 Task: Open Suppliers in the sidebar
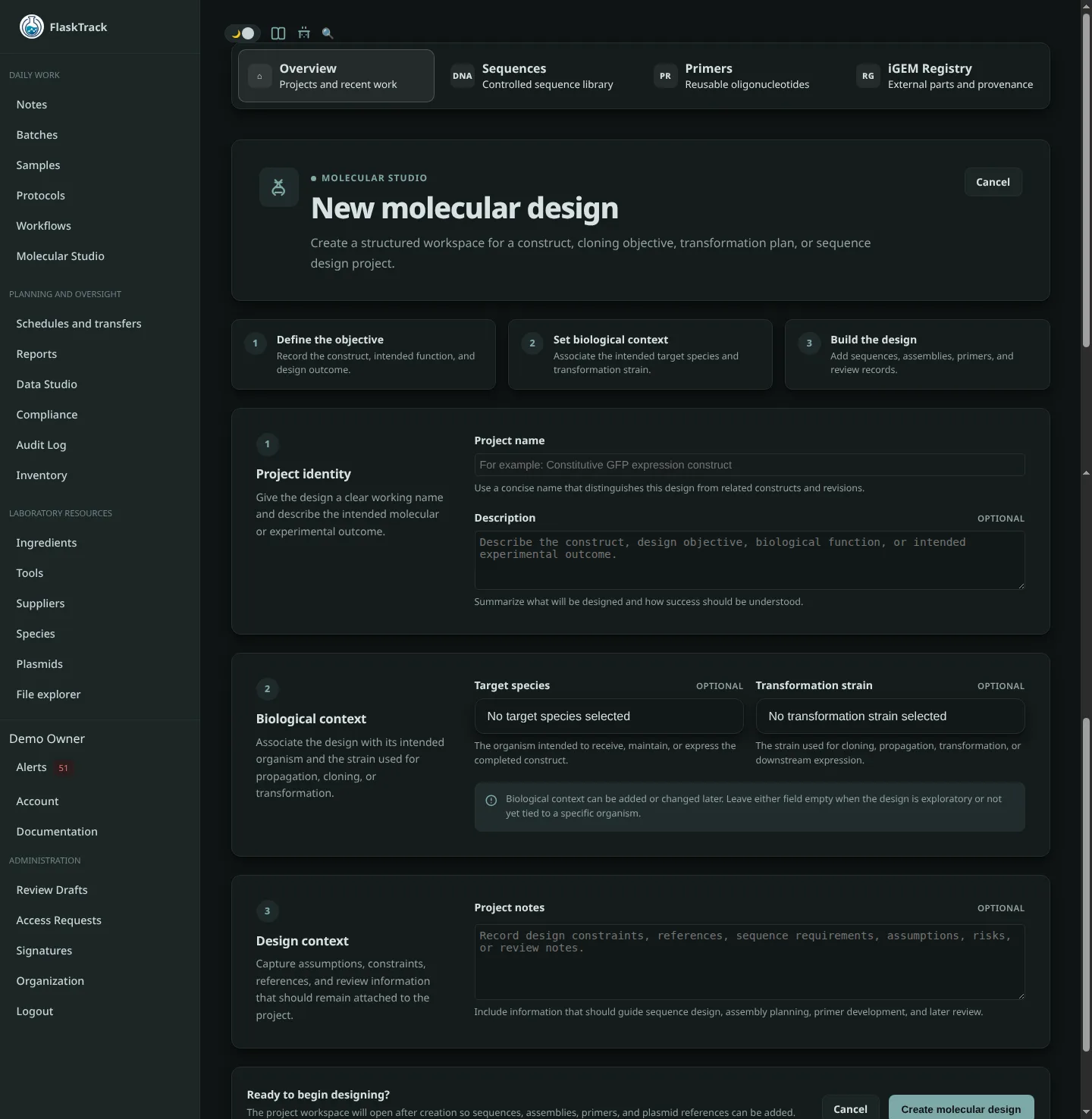pyautogui.click(x=40, y=603)
